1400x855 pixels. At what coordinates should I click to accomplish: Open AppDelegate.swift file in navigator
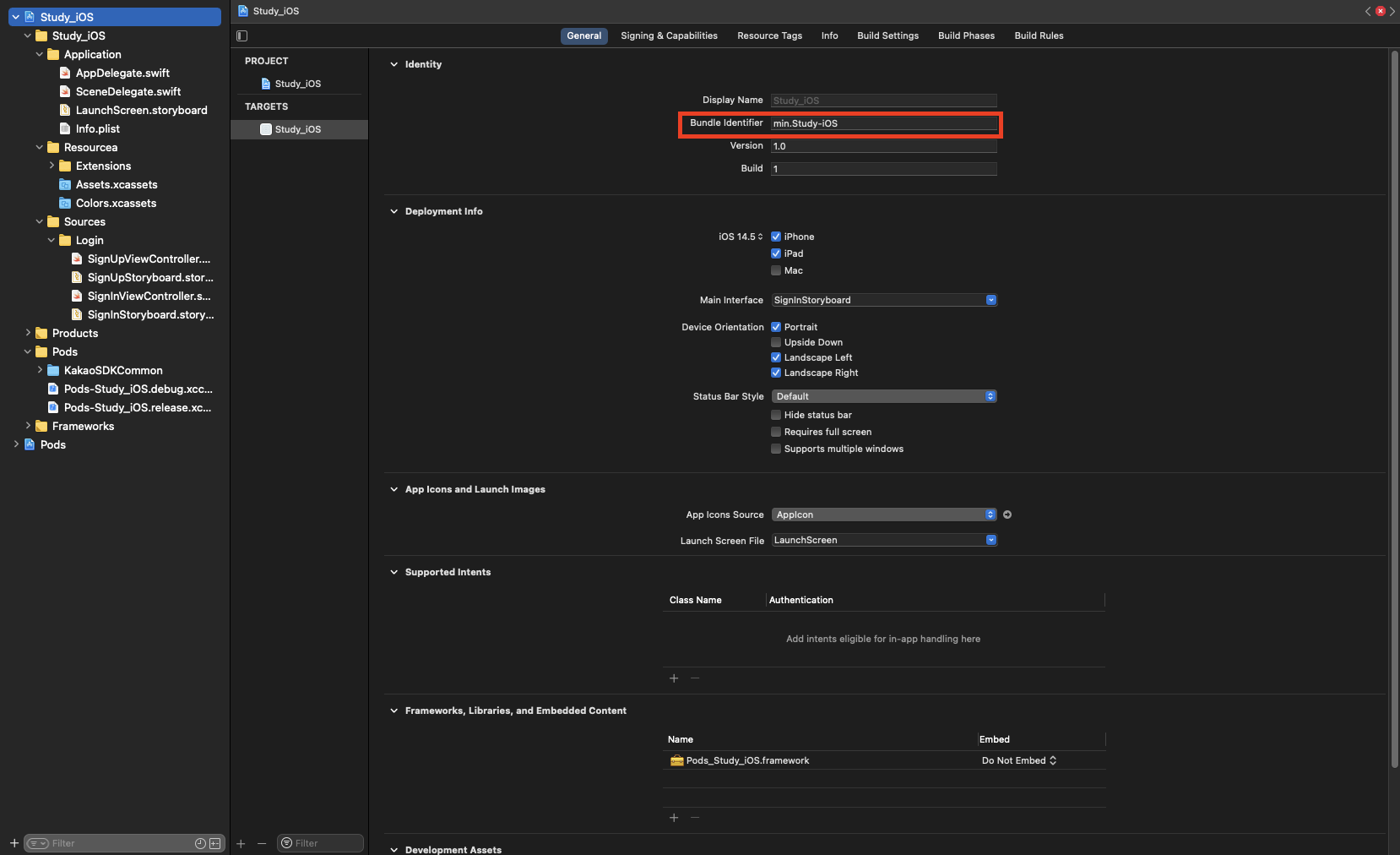tap(122, 73)
